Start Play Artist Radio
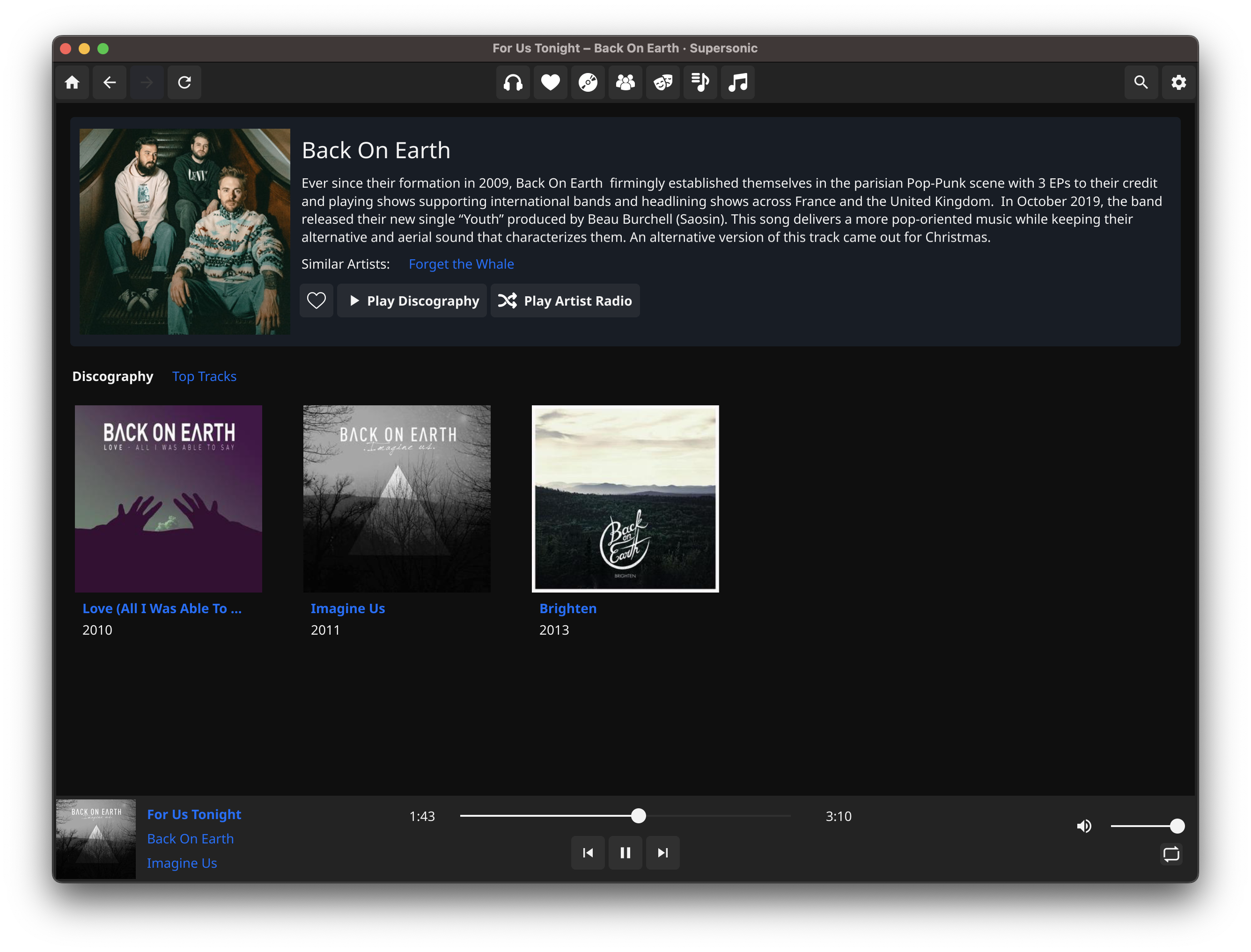This screenshot has height=952, width=1251. pos(565,300)
